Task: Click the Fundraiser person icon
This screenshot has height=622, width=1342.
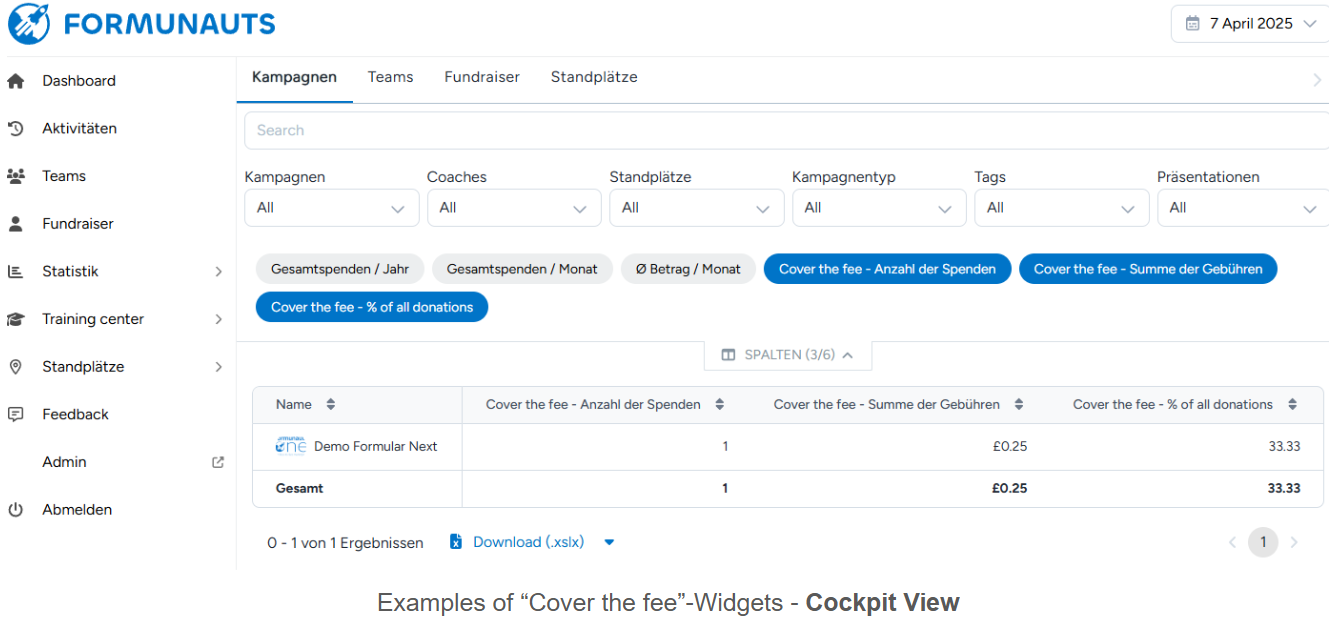Action: 15,224
